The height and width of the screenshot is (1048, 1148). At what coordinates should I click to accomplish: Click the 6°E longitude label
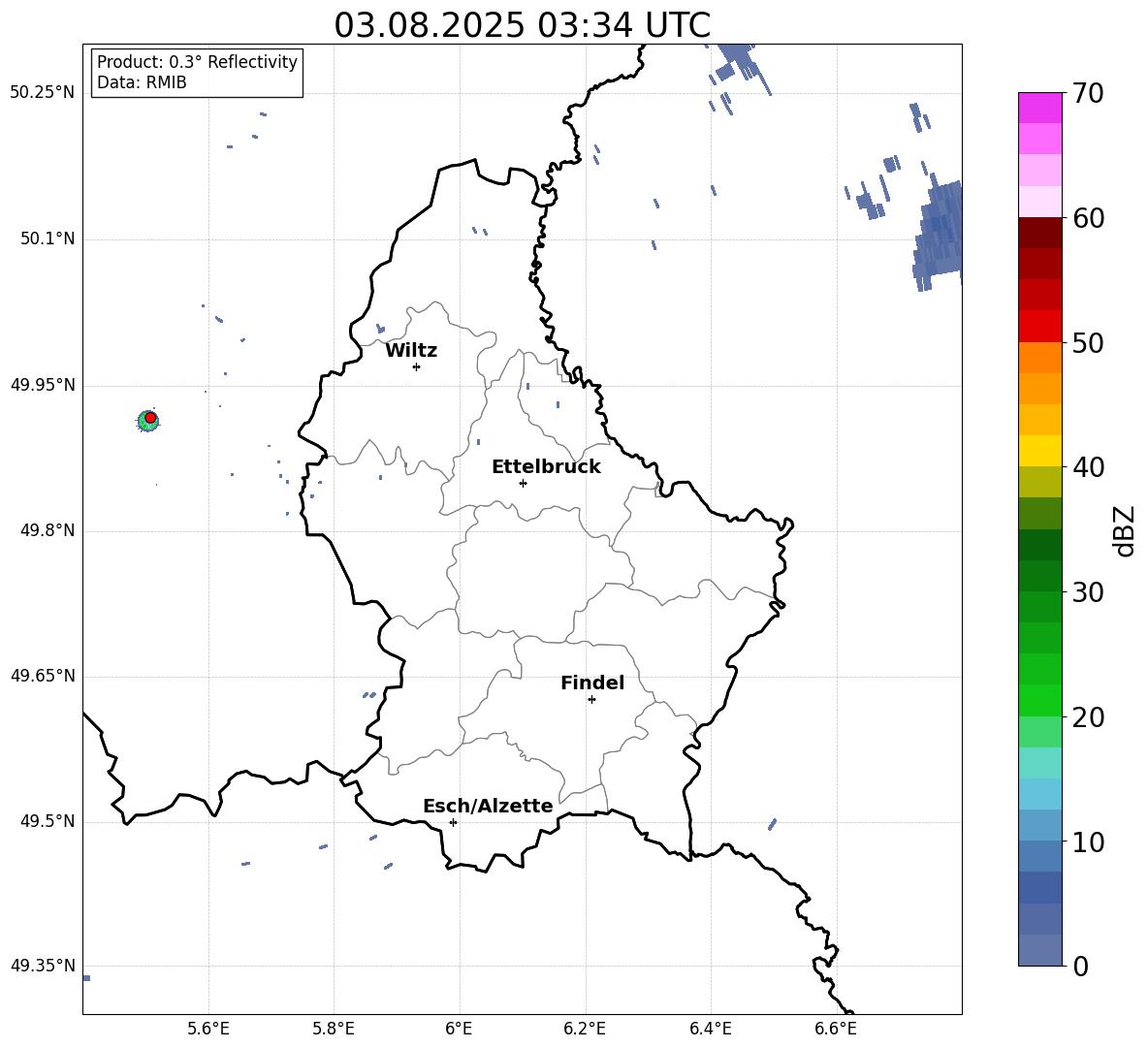pyautogui.click(x=459, y=1029)
